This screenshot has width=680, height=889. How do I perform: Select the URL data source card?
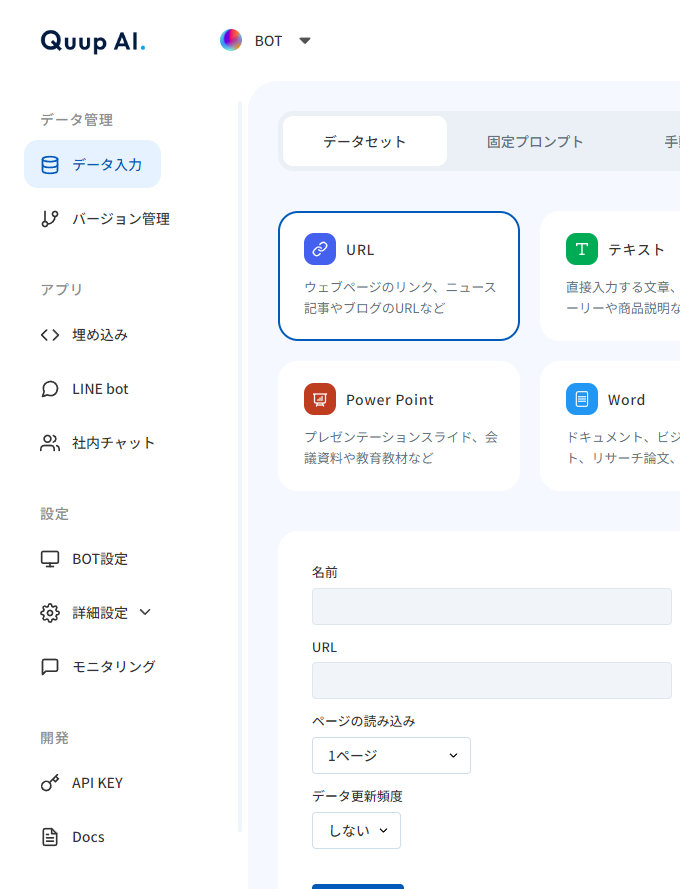(399, 276)
